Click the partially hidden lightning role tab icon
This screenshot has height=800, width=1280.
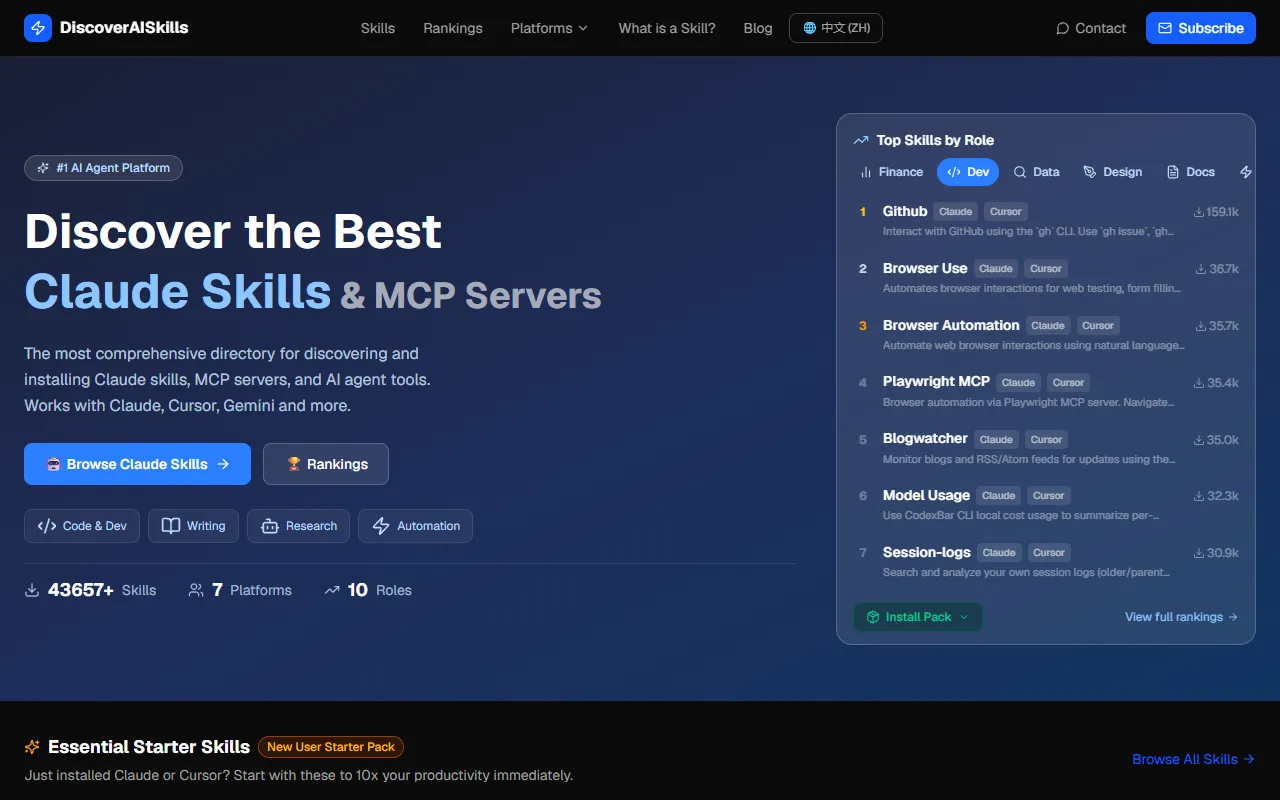(x=1245, y=172)
